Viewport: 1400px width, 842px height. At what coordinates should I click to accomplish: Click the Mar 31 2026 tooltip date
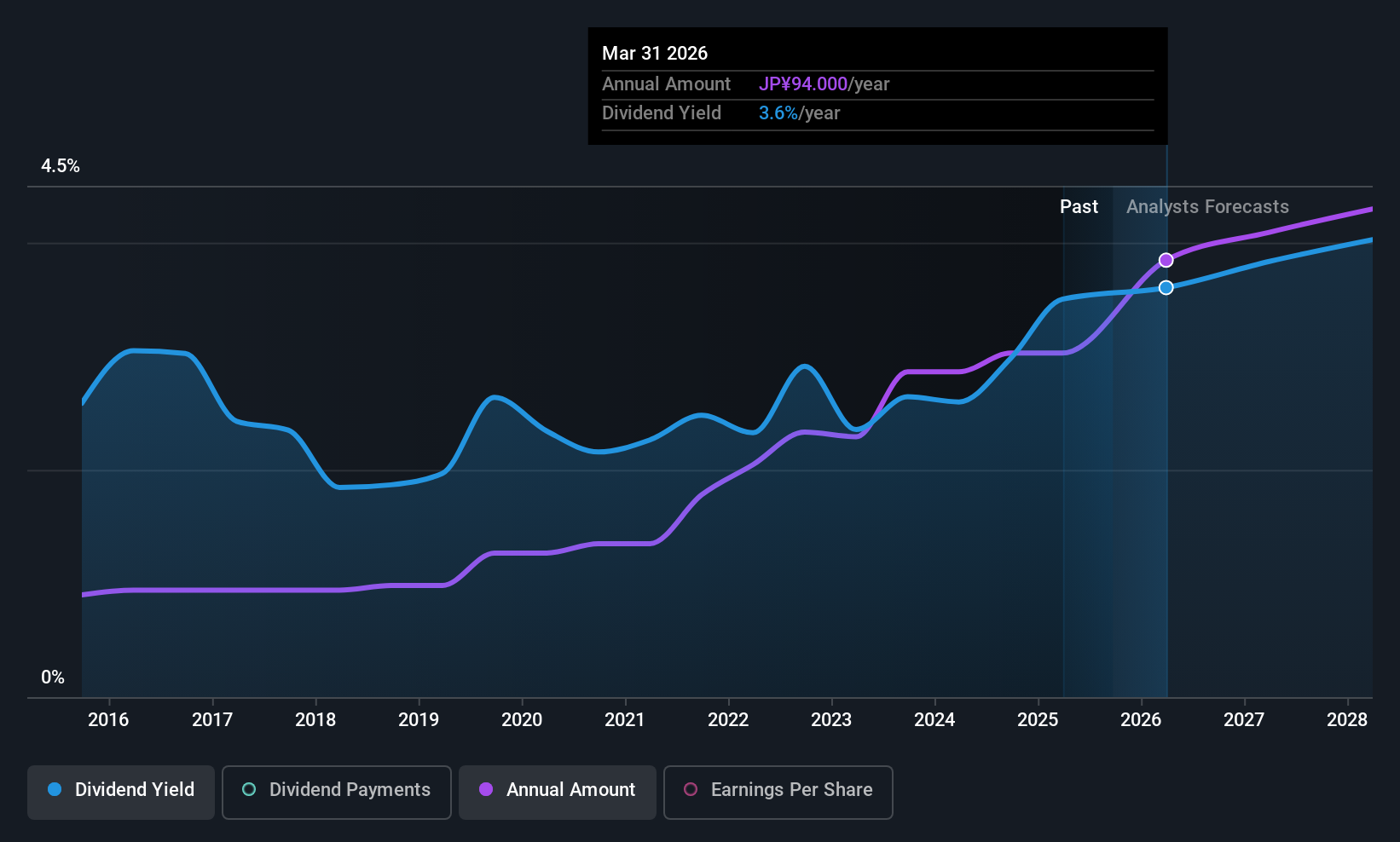click(x=655, y=53)
